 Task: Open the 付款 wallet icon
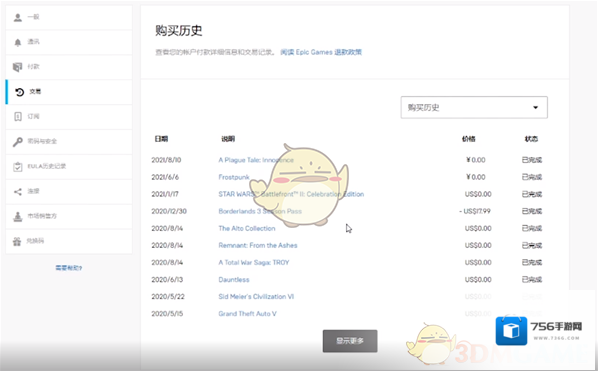(x=18, y=67)
